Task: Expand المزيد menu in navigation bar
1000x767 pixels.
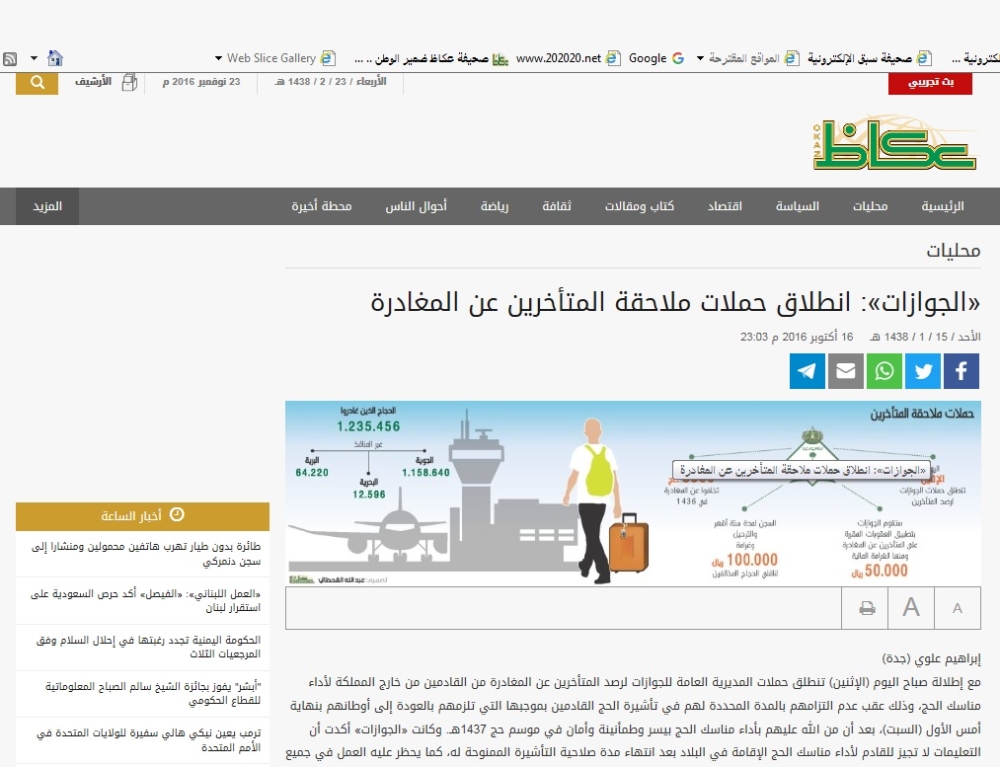Action: pos(47,206)
